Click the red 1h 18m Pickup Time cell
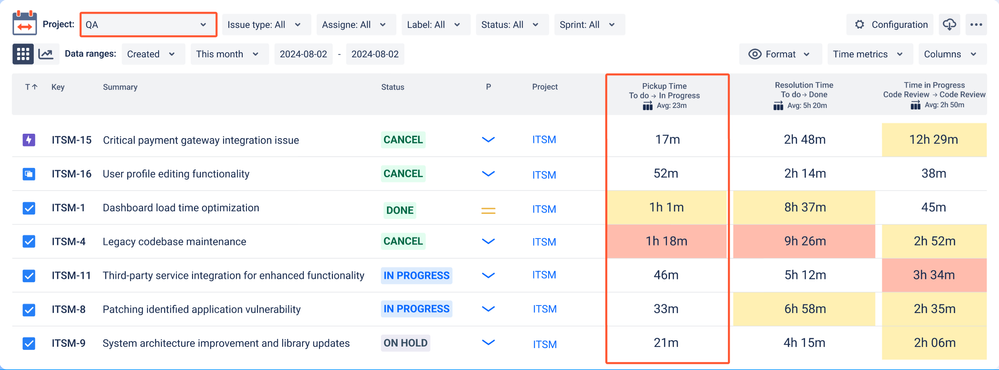This screenshot has width=999, height=370. pyautogui.click(x=666, y=241)
